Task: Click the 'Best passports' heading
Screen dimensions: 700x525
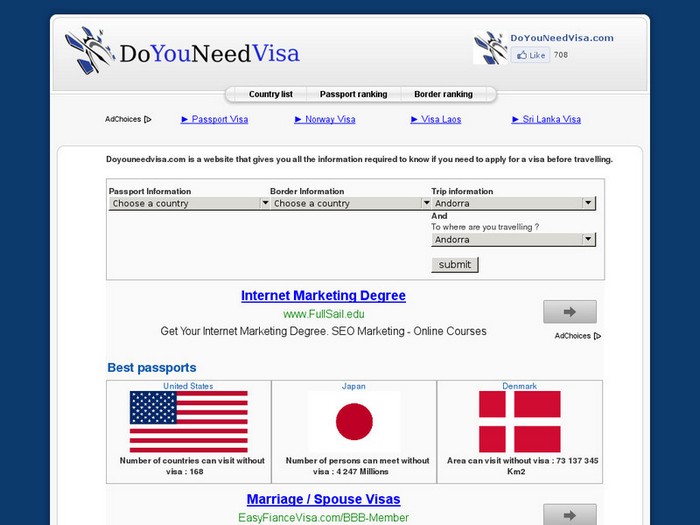Action: coord(152,367)
